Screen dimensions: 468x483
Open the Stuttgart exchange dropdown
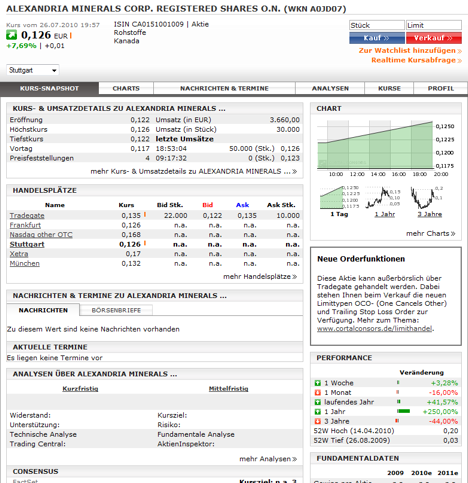[x=33, y=70]
